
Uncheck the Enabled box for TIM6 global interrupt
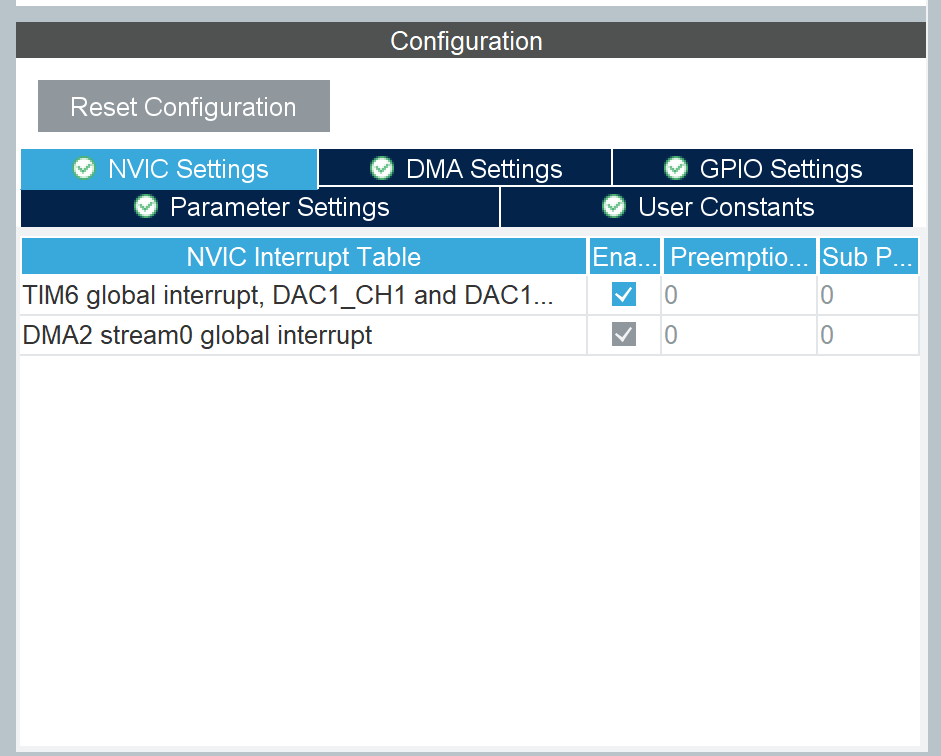tap(623, 294)
